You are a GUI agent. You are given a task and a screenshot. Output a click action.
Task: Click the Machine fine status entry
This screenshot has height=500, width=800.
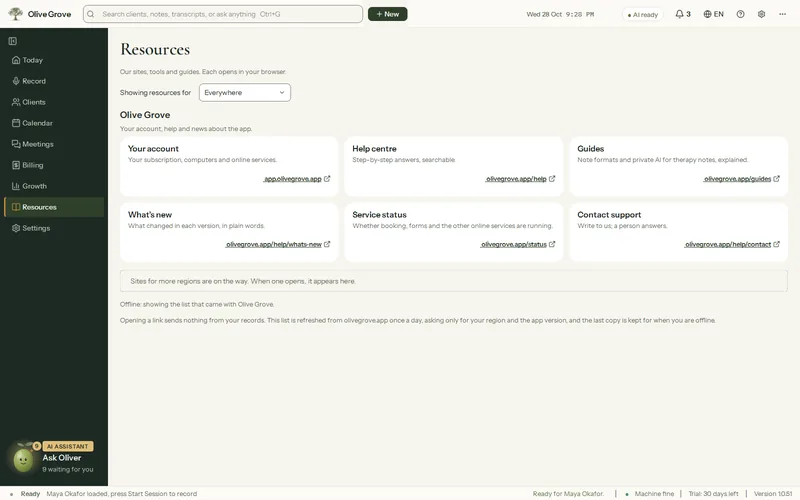[x=649, y=494]
